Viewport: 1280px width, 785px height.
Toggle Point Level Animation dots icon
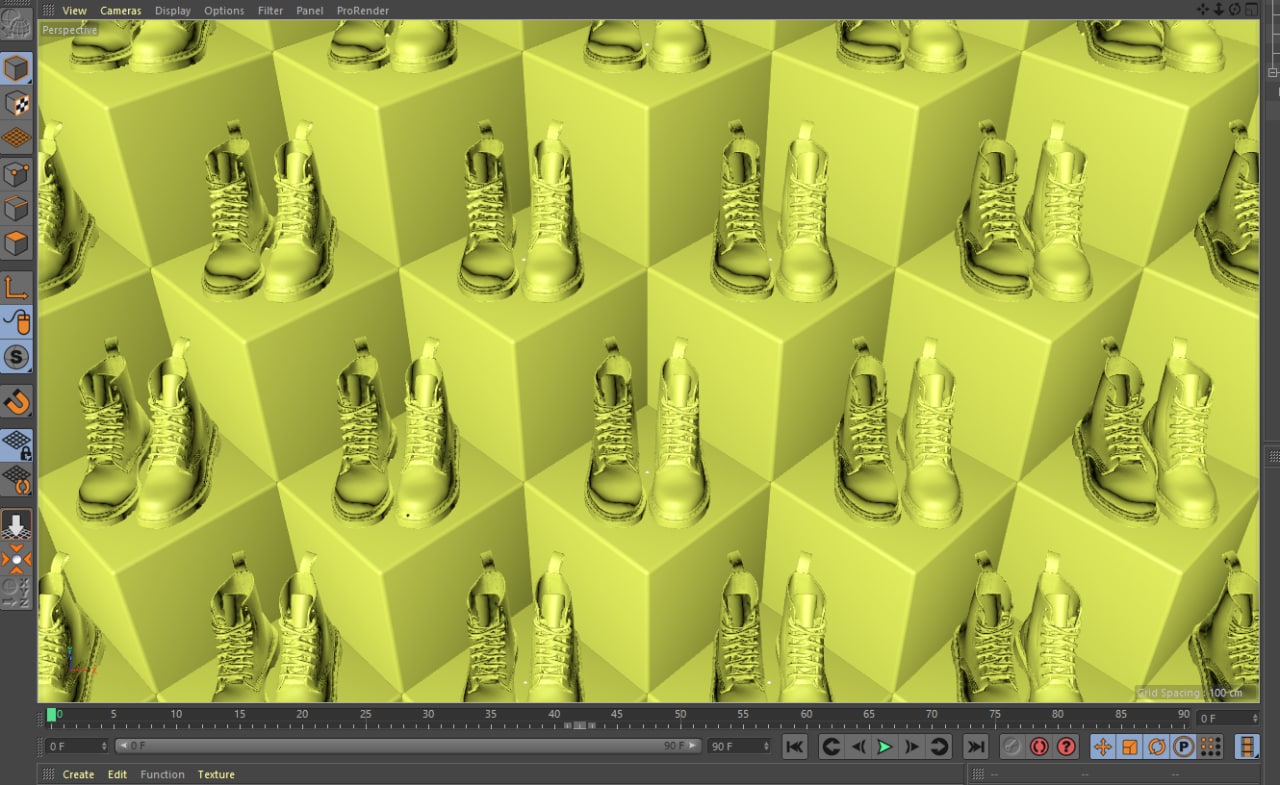[1210, 746]
